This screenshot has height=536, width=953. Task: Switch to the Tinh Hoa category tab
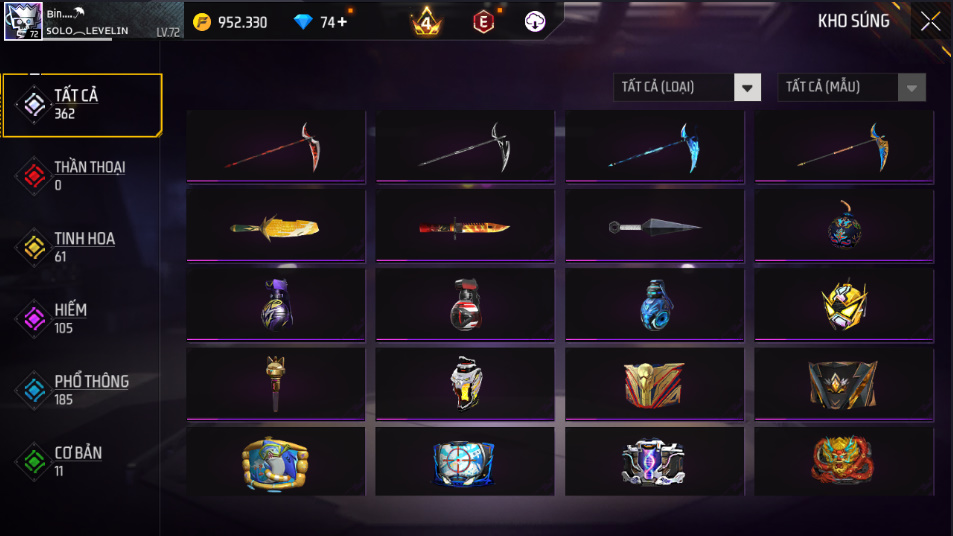click(x=82, y=247)
